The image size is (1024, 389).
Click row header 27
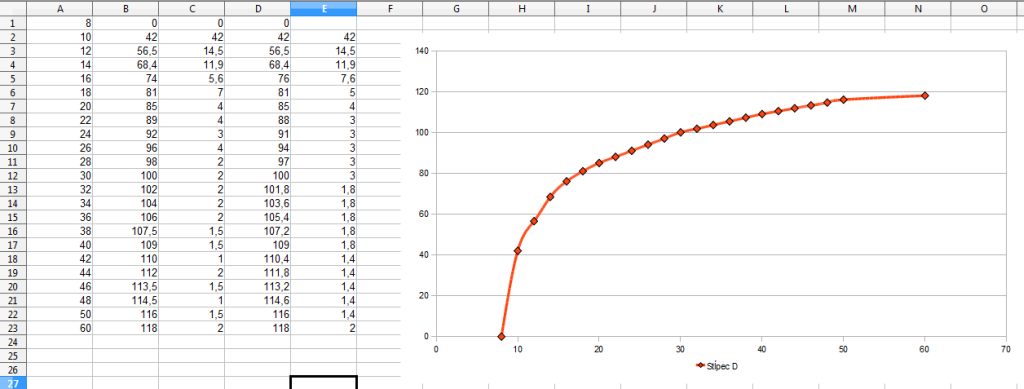(x=13, y=383)
